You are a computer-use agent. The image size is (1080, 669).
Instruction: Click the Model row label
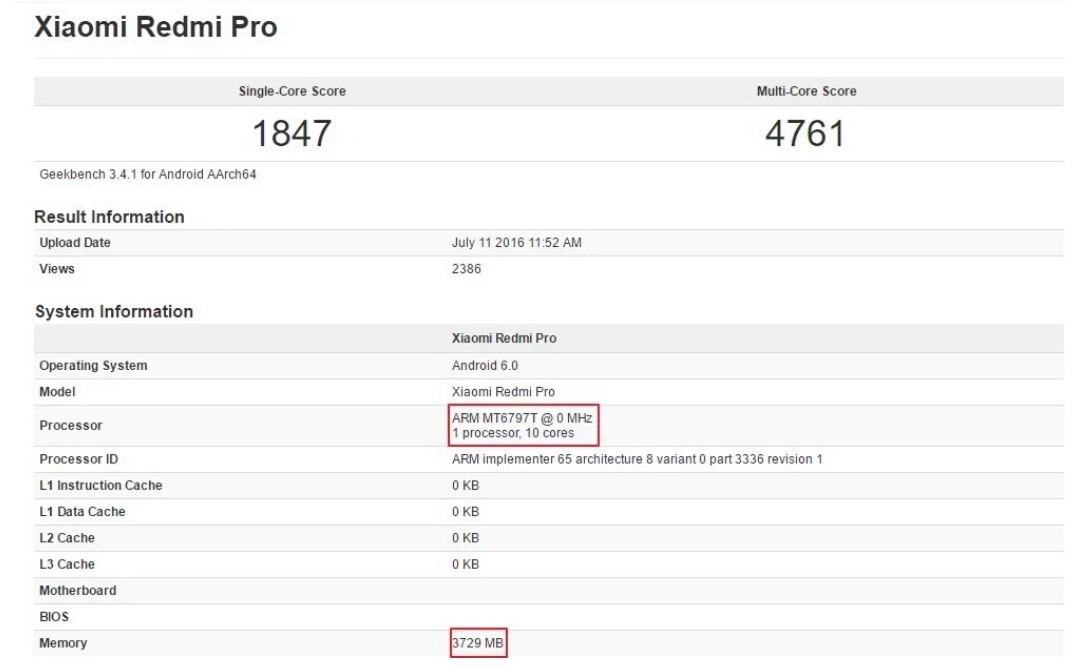(57, 391)
